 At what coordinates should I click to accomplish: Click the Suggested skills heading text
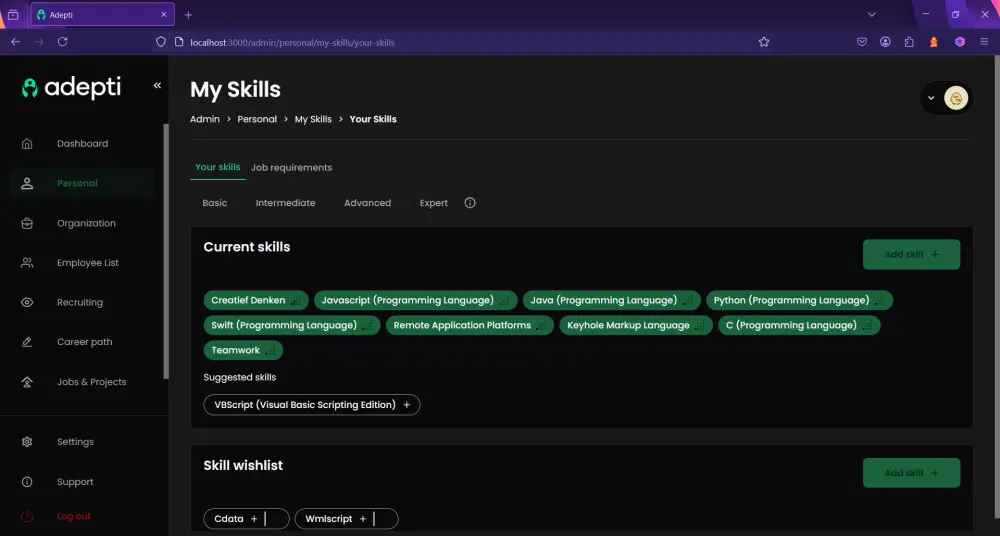coord(240,377)
